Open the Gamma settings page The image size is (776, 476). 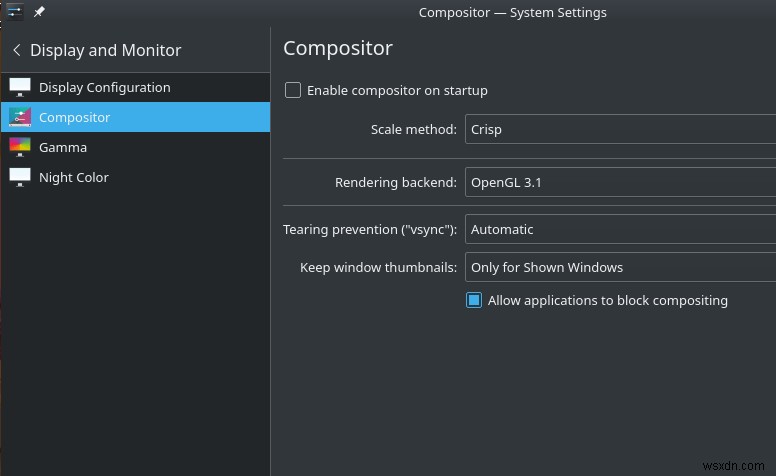point(136,147)
